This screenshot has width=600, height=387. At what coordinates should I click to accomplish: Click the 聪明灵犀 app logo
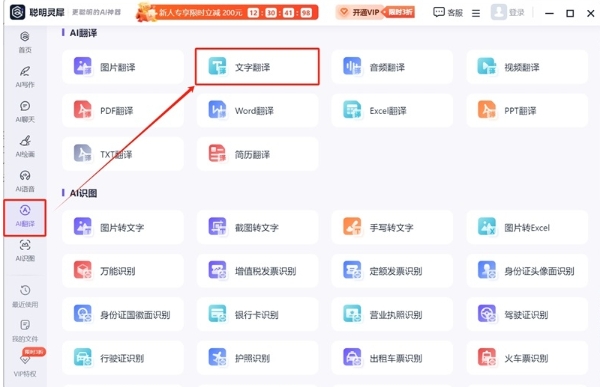point(17,12)
